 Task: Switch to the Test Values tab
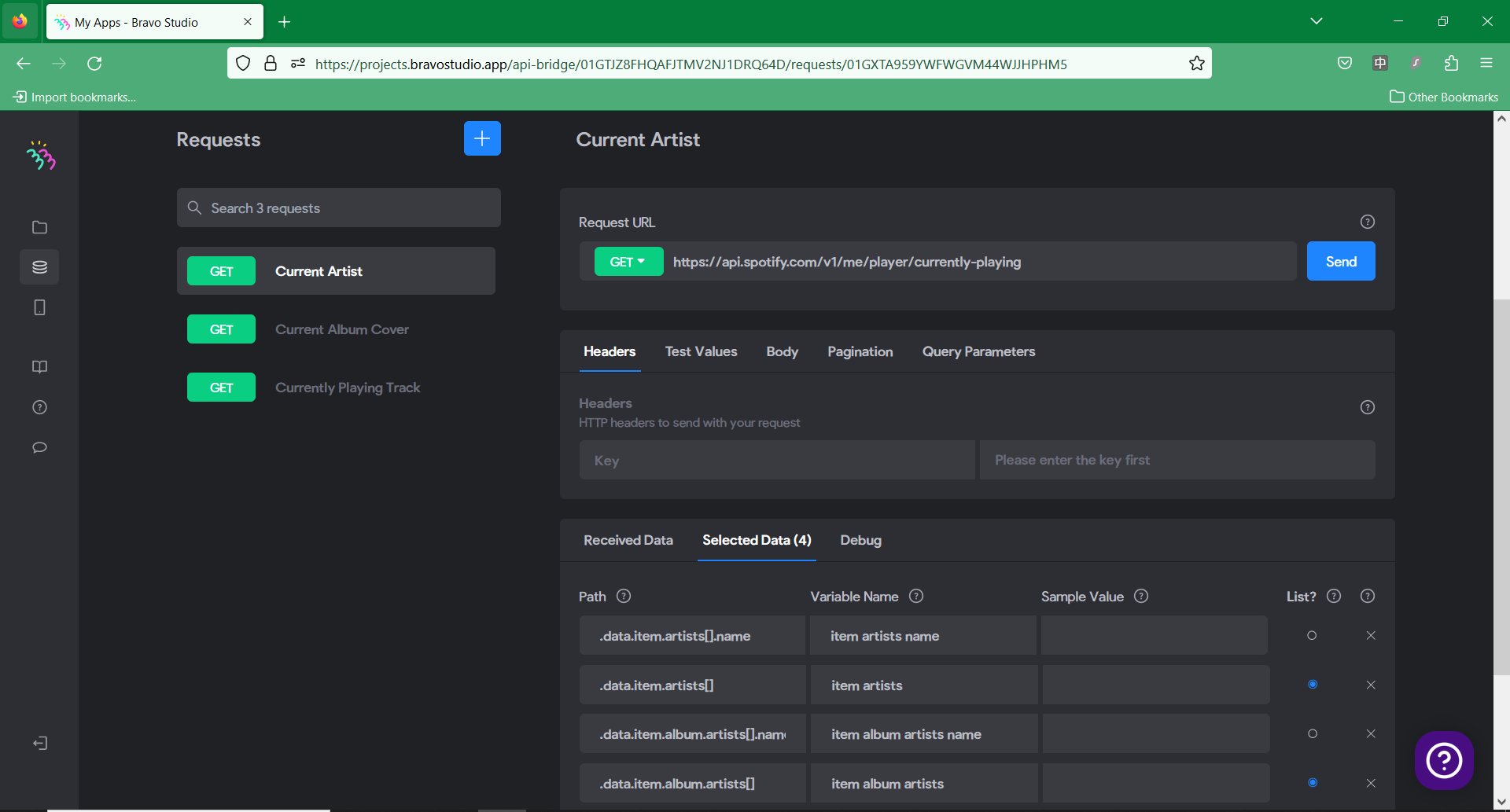701,351
